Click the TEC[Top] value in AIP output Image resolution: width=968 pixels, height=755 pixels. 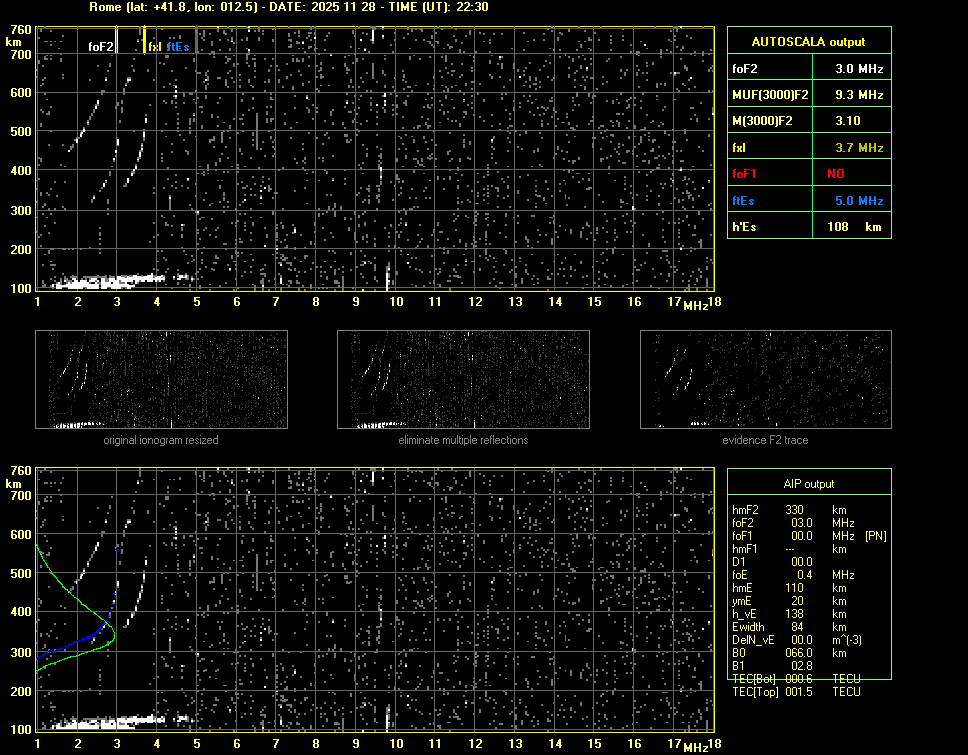[x=796, y=692]
